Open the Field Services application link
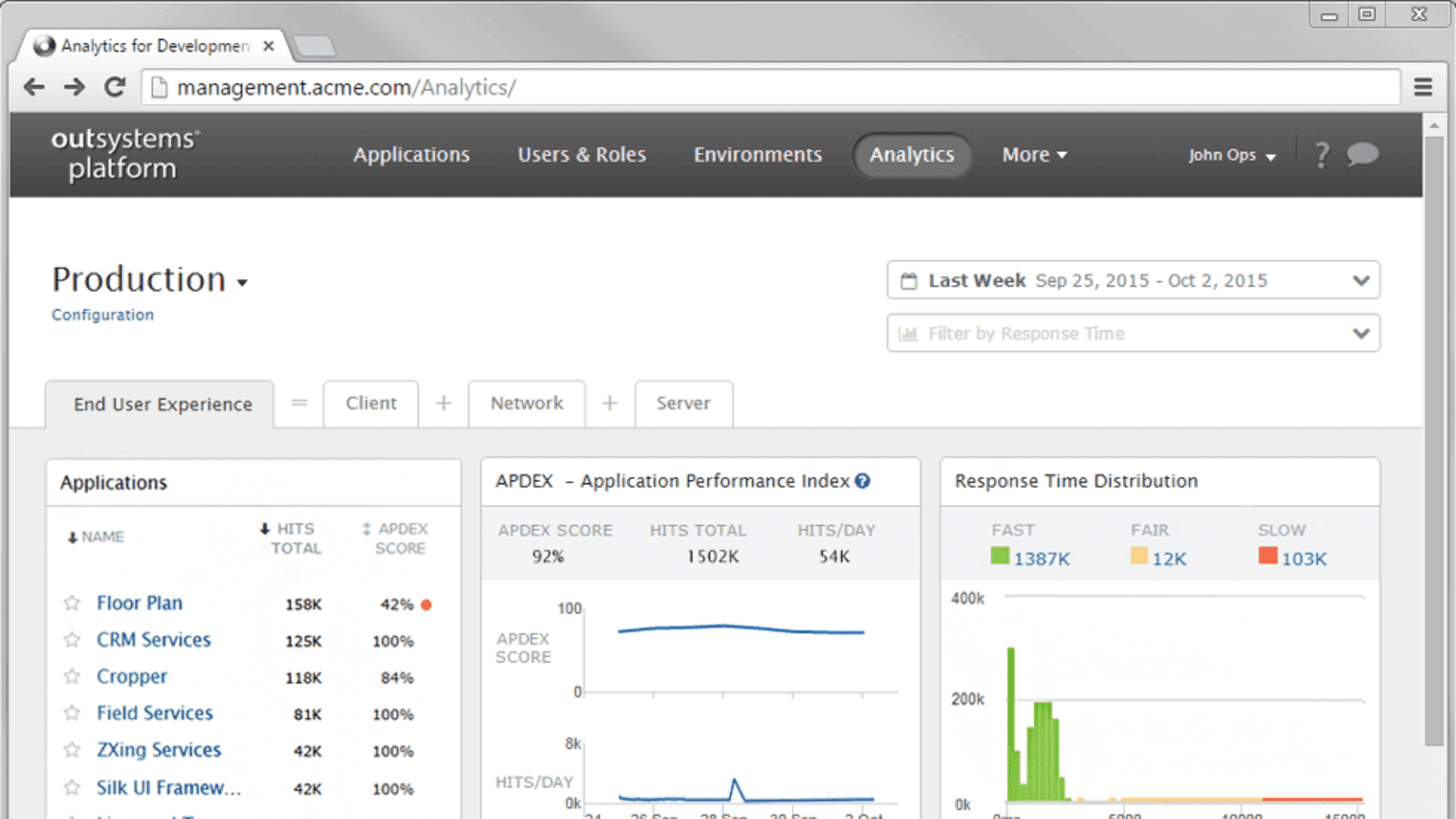 [155, 713]
